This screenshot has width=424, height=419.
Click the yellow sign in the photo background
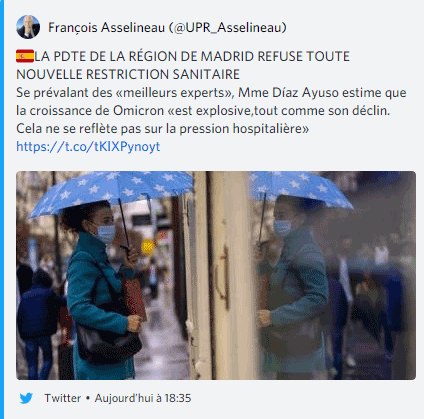pos(148,247)
